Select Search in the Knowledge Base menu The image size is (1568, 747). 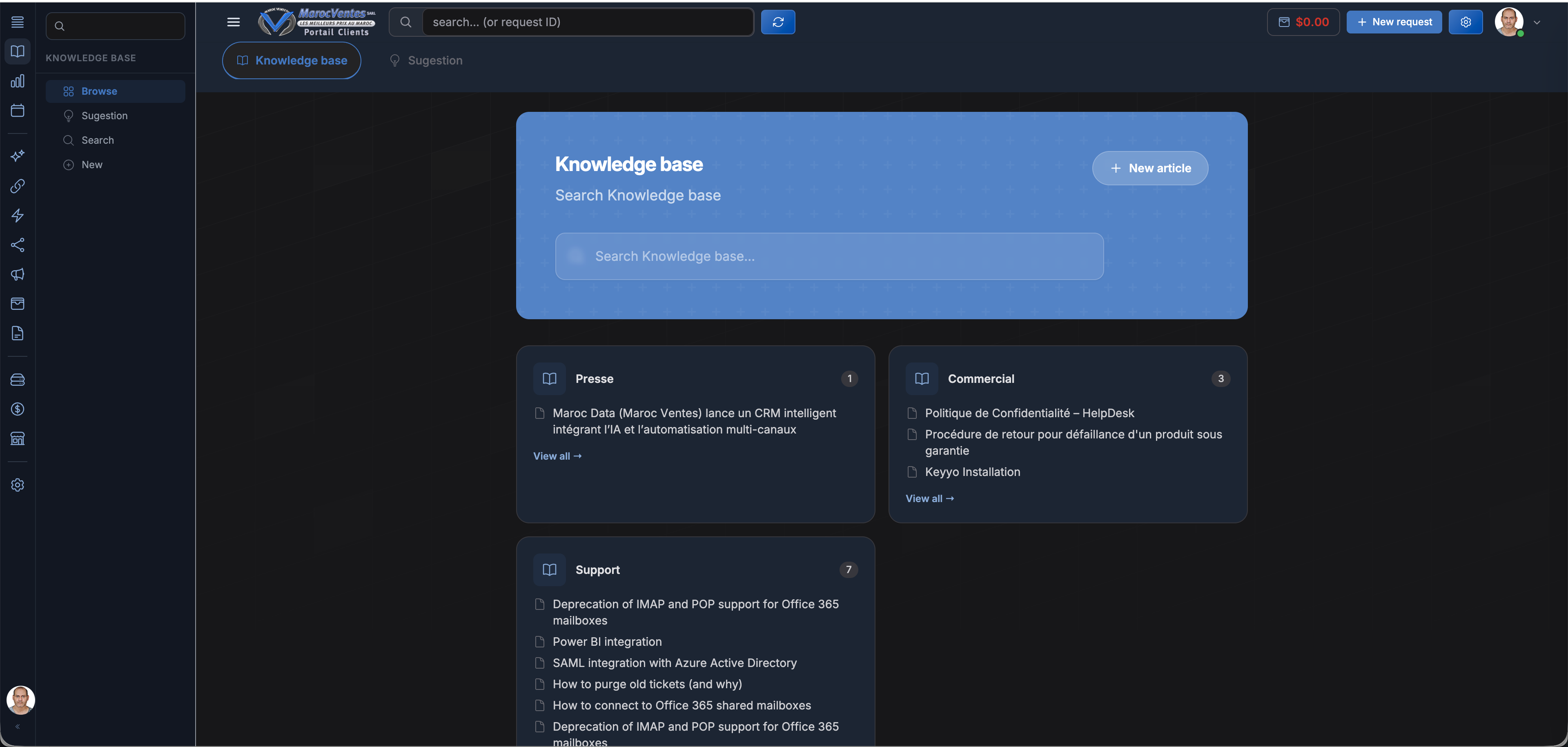(x=98, y=140)
